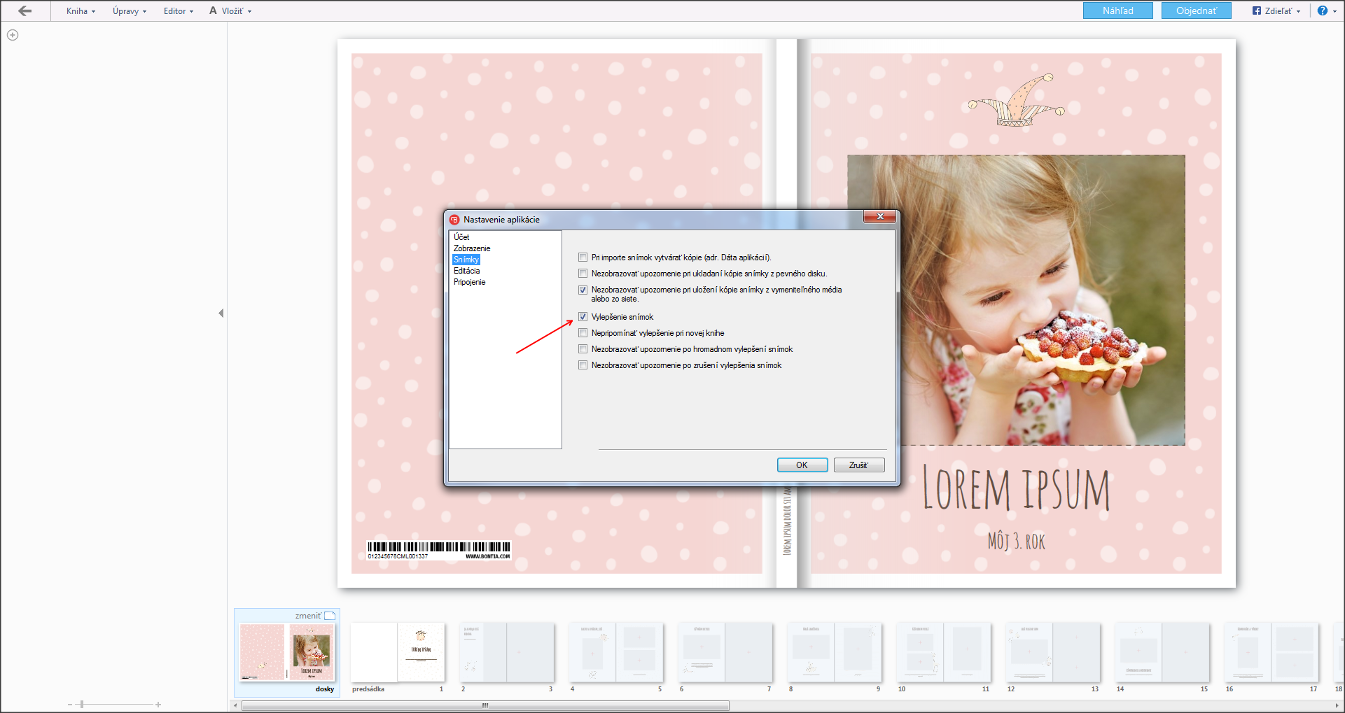Click the Zrušiť cancel button
The width and height of the screenshot is (1345, 713).
coord(859,465)
